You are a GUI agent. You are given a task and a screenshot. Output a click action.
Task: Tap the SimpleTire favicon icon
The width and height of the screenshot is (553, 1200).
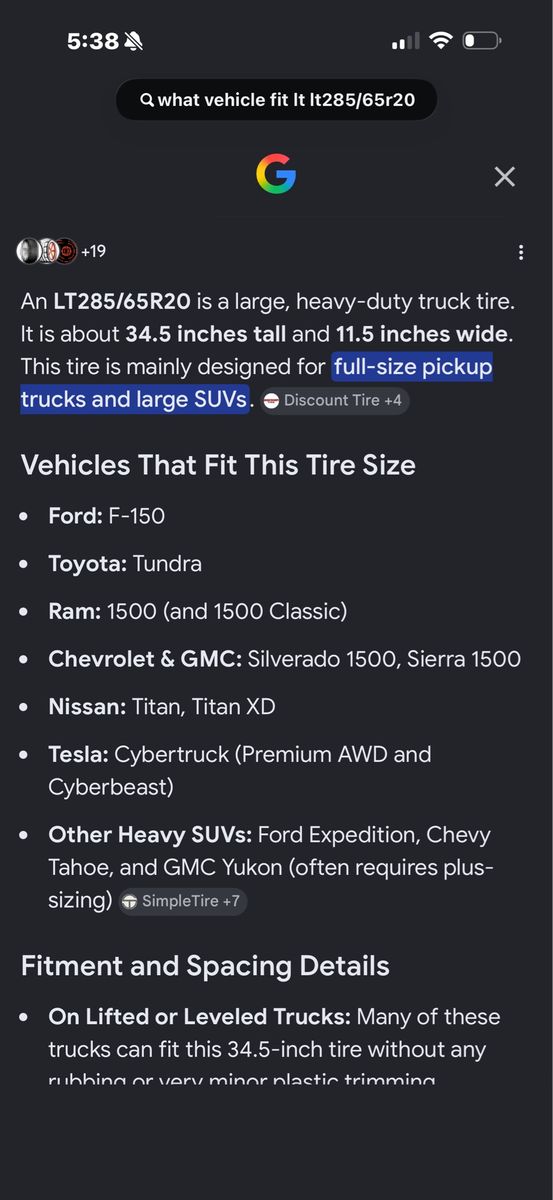point(129,901)
